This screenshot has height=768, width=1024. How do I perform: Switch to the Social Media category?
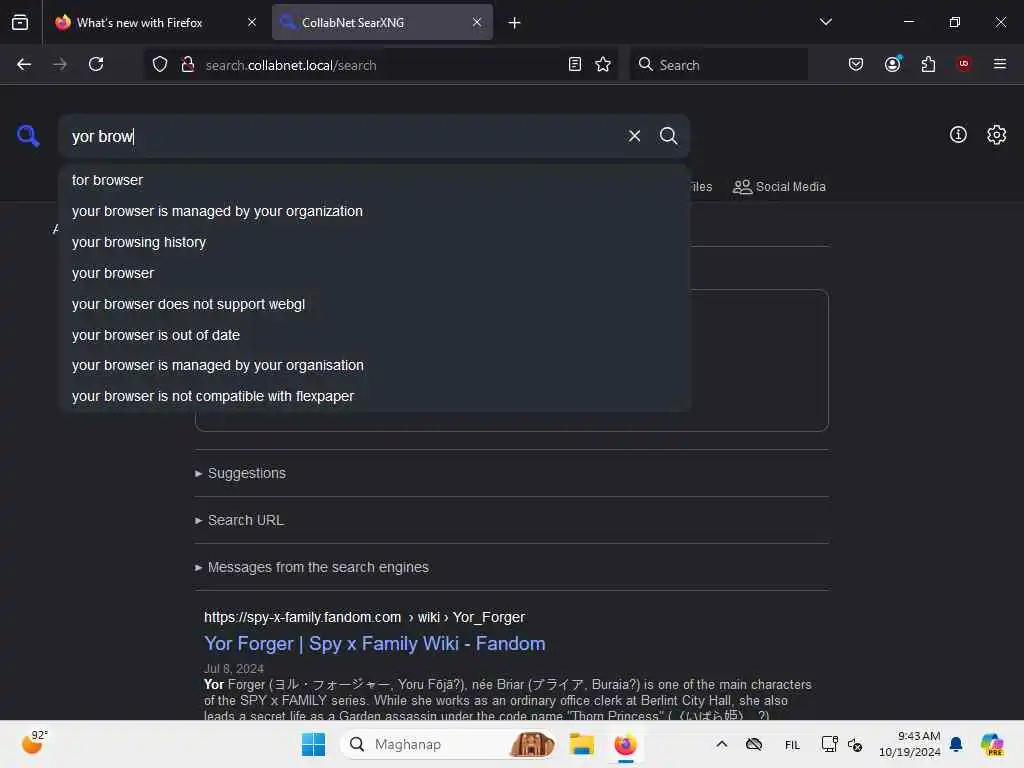[x=779, y=187]
